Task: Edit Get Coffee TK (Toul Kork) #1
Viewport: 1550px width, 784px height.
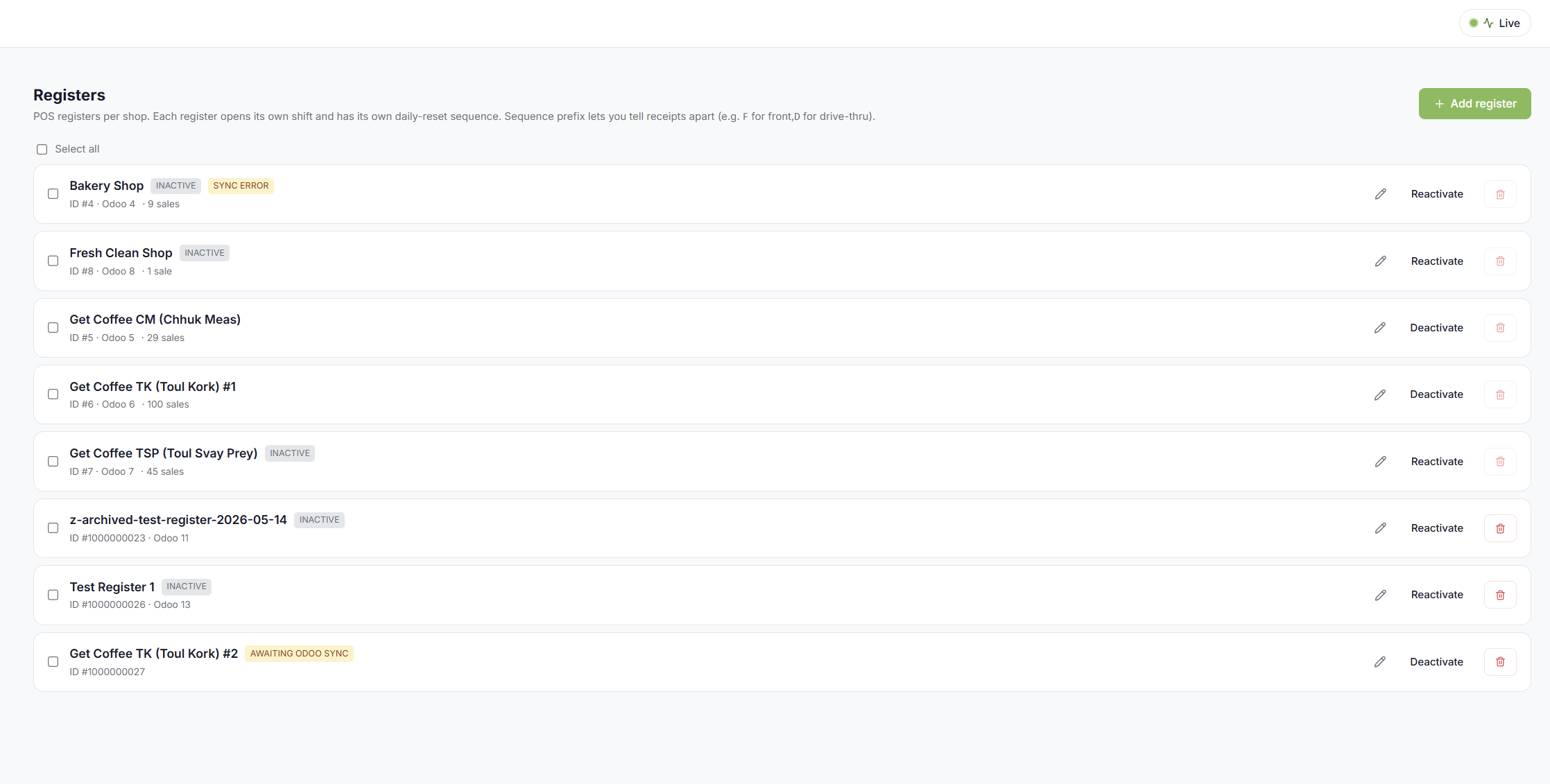Action: pyautogui.click(x=1380, y=394)
